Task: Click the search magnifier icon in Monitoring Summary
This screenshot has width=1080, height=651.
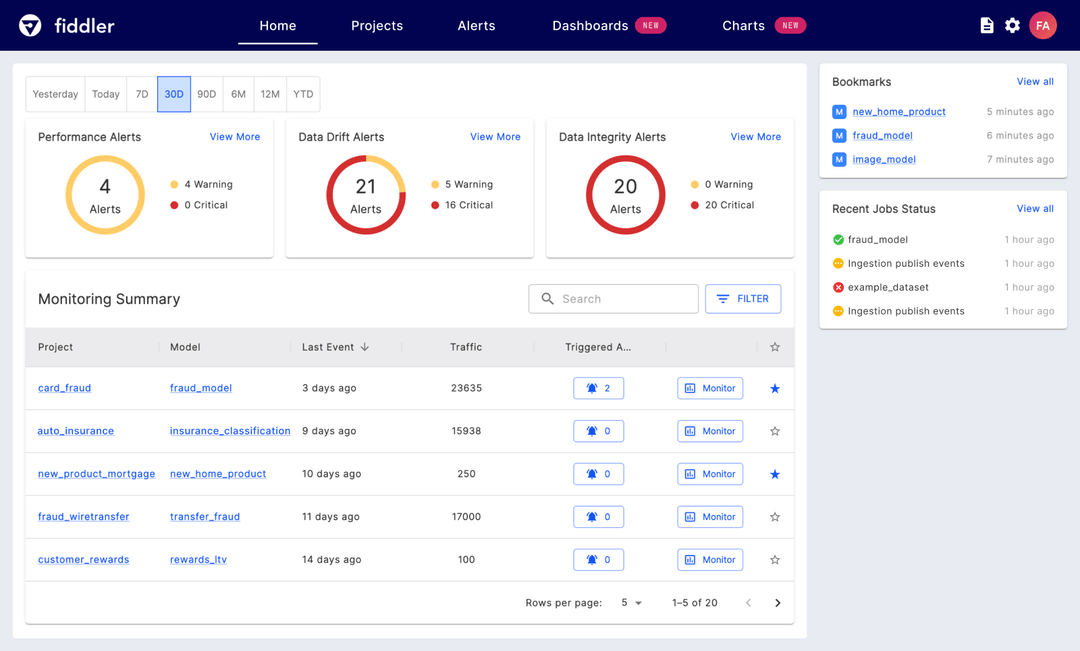Action: click(x=547, y=298)
